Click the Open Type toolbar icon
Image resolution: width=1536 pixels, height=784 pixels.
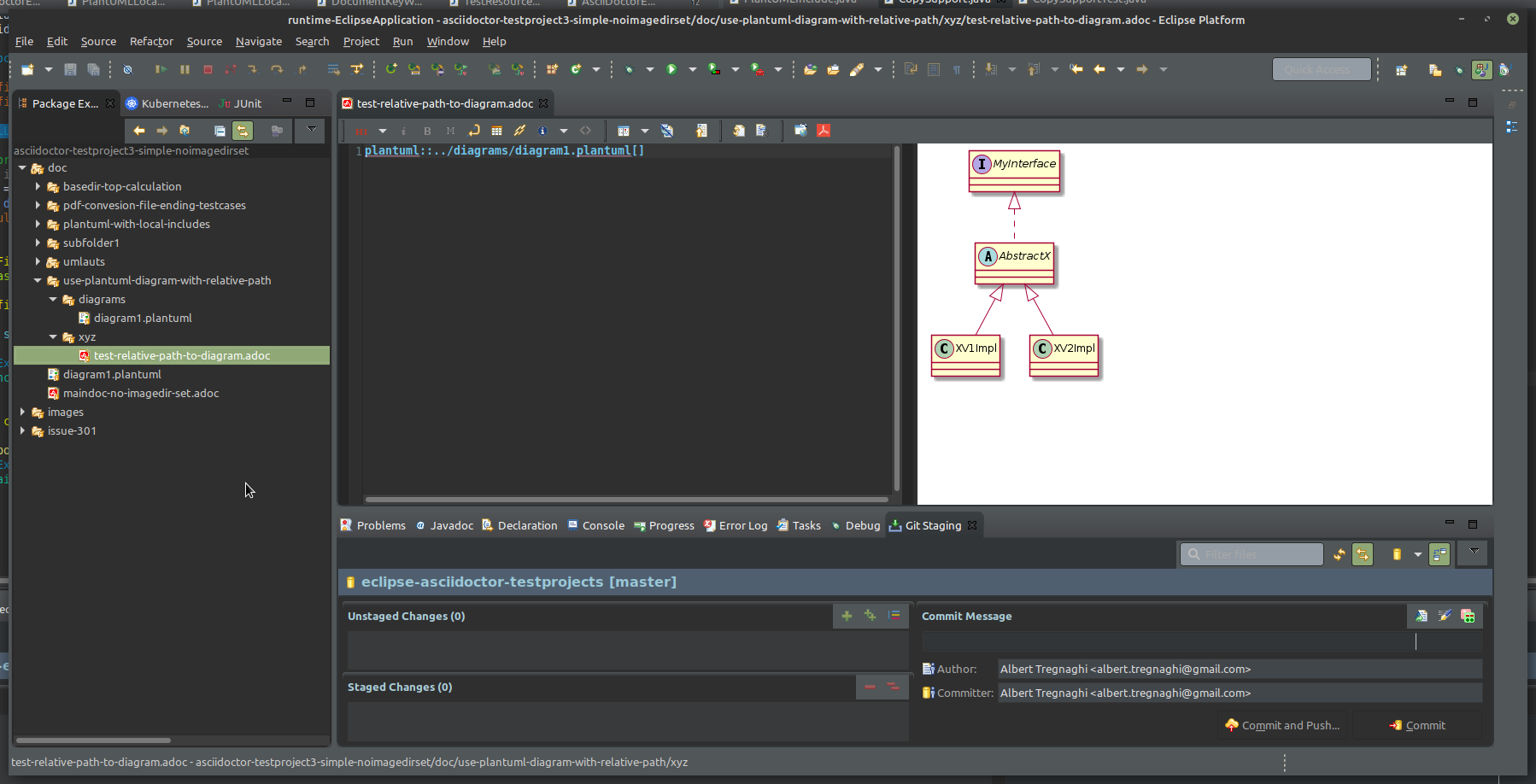[810, 69]
